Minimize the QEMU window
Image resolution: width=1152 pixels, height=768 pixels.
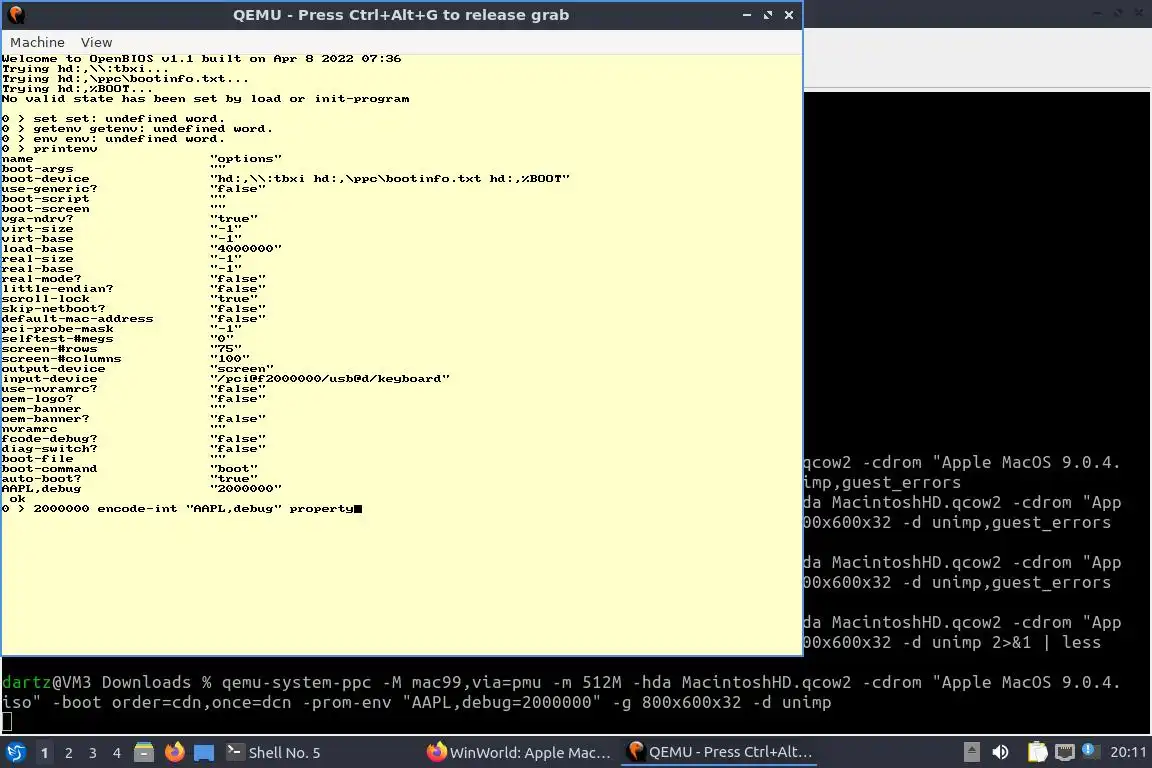[x=746, y=15]
